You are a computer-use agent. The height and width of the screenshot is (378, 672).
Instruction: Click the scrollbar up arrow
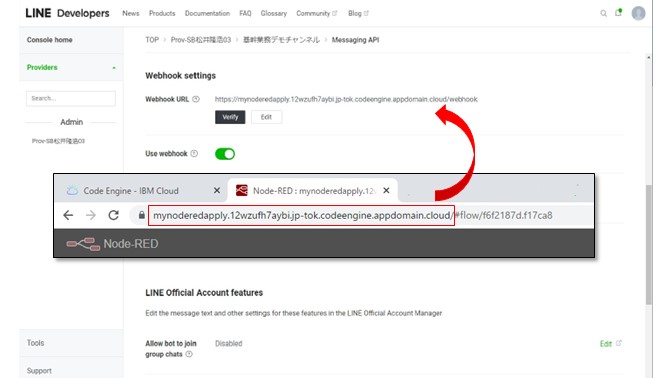click(x=649, y=57)
